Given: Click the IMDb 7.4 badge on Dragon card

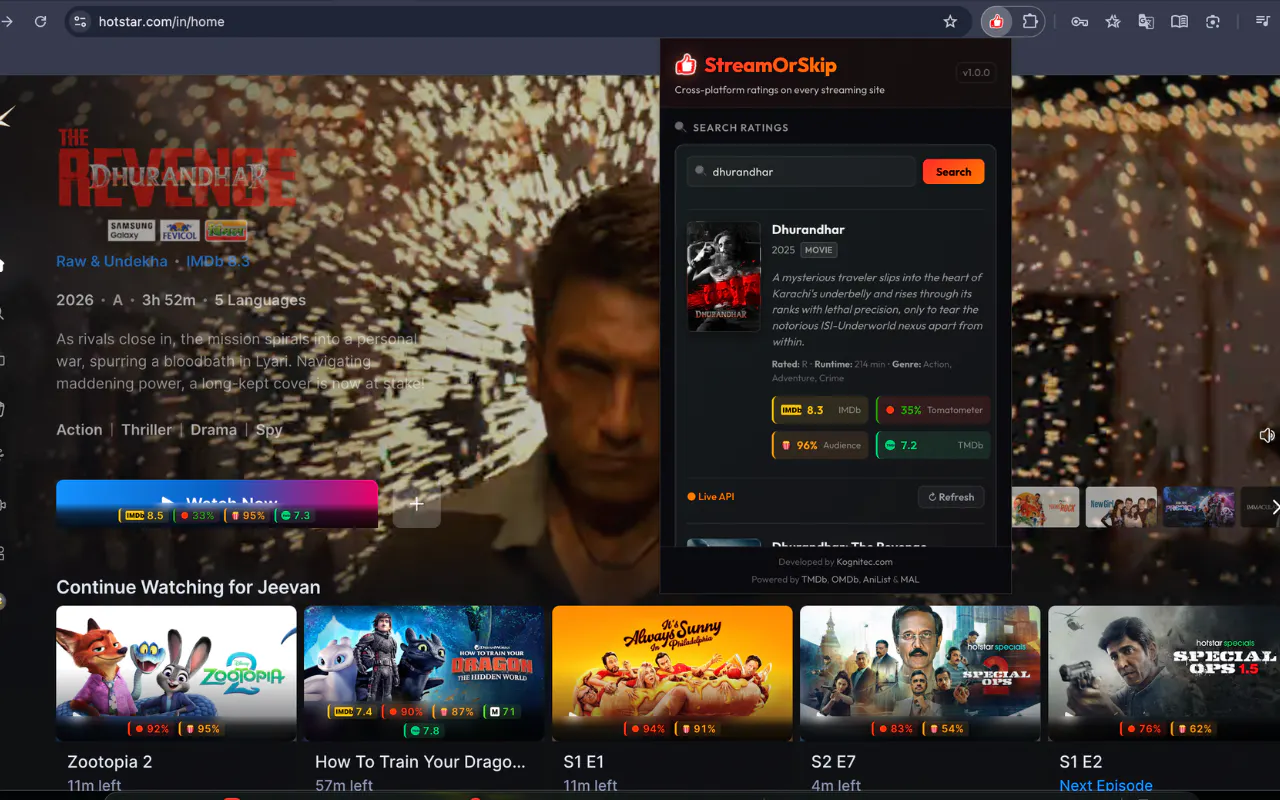Looking at the screenshot, I should tap(351, 712).
